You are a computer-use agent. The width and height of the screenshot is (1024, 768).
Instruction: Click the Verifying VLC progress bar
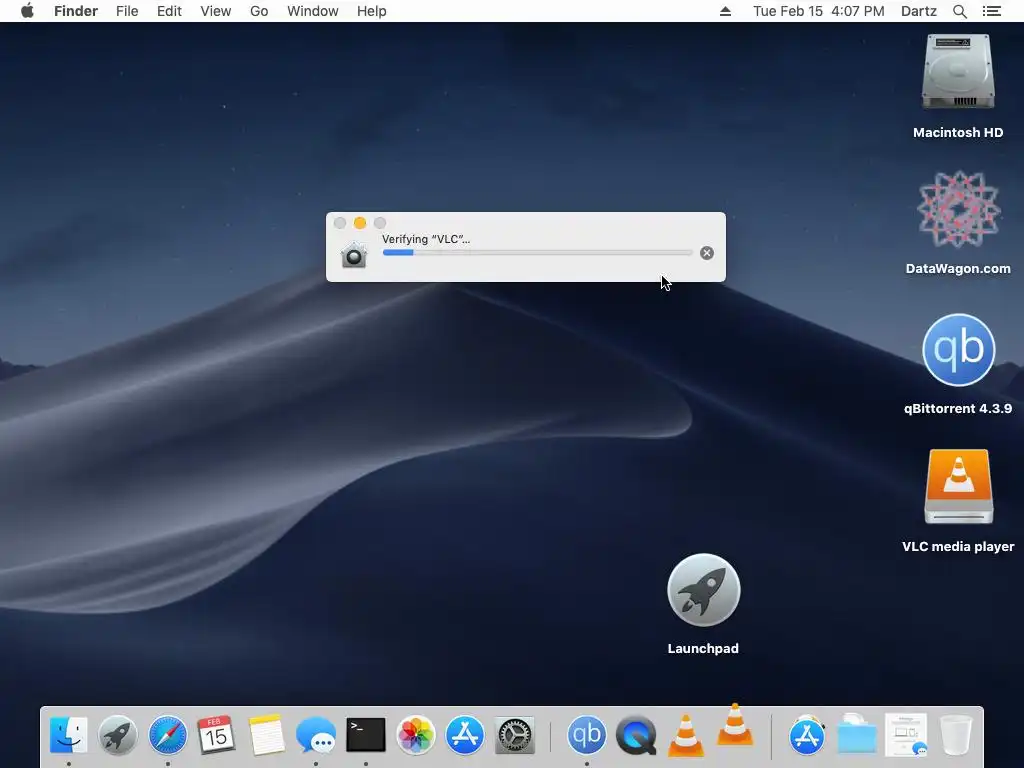pyautogui.click(x=537, y=253)
